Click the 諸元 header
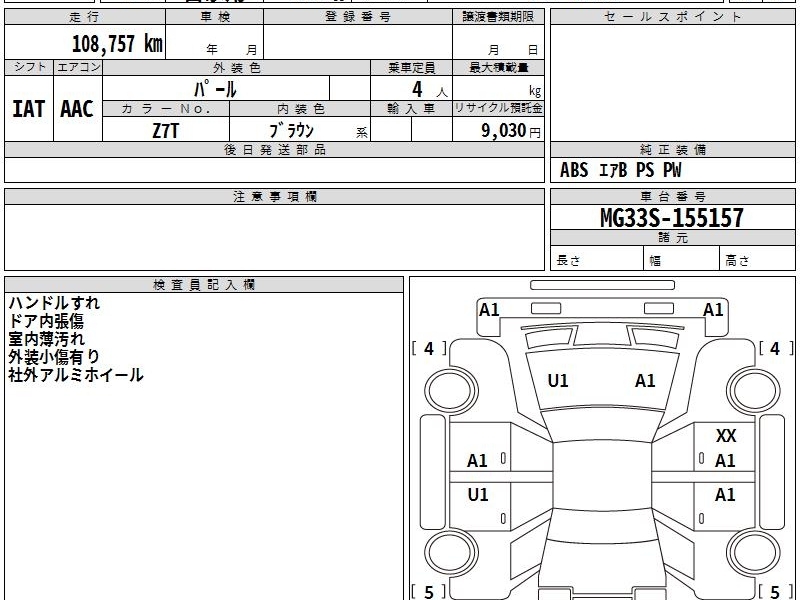The height and width of the screenshot is (600, 800). 672,238
